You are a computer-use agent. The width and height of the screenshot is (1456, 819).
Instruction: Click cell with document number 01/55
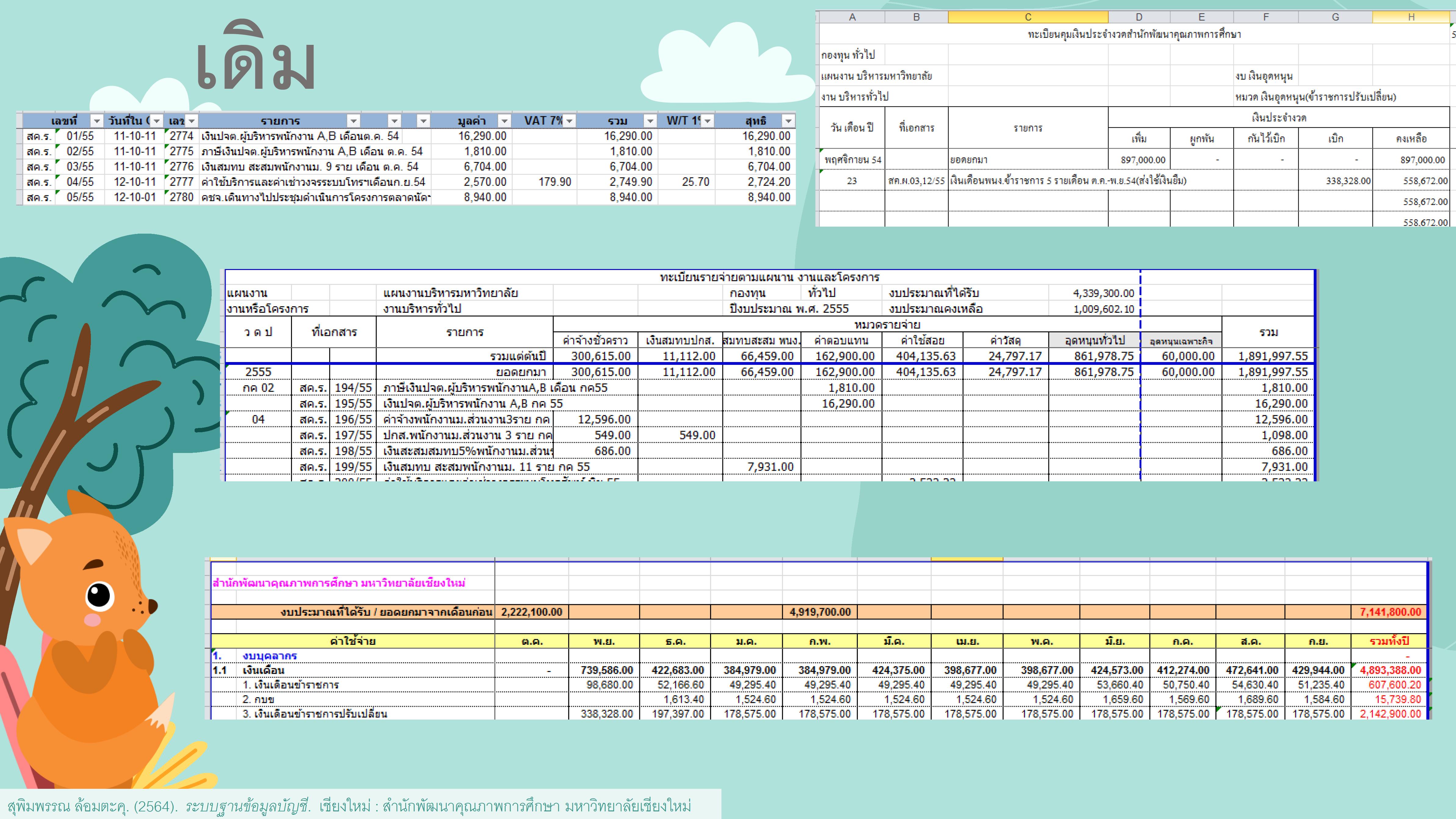tap(80, 136)
